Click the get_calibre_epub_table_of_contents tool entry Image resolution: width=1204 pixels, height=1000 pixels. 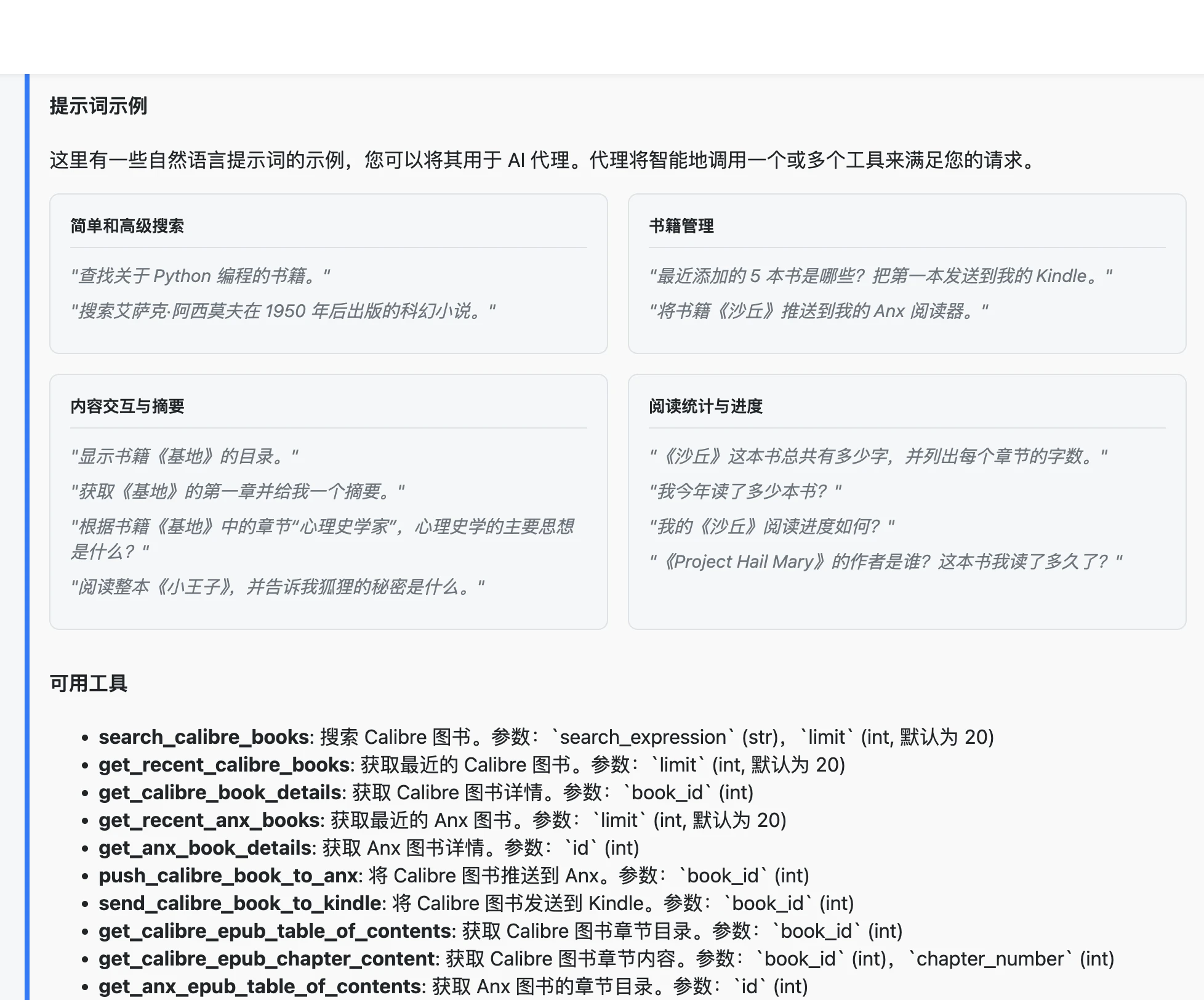pos(500,931)
